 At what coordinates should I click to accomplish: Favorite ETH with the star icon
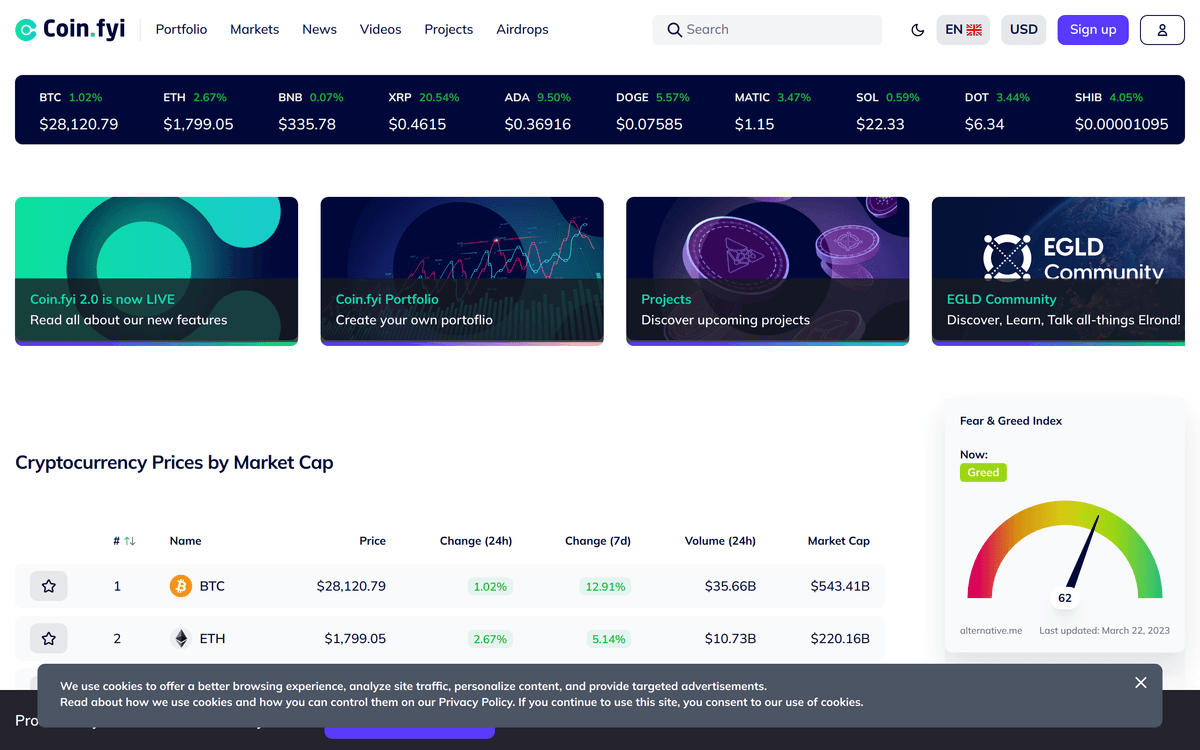coord(49,638)
